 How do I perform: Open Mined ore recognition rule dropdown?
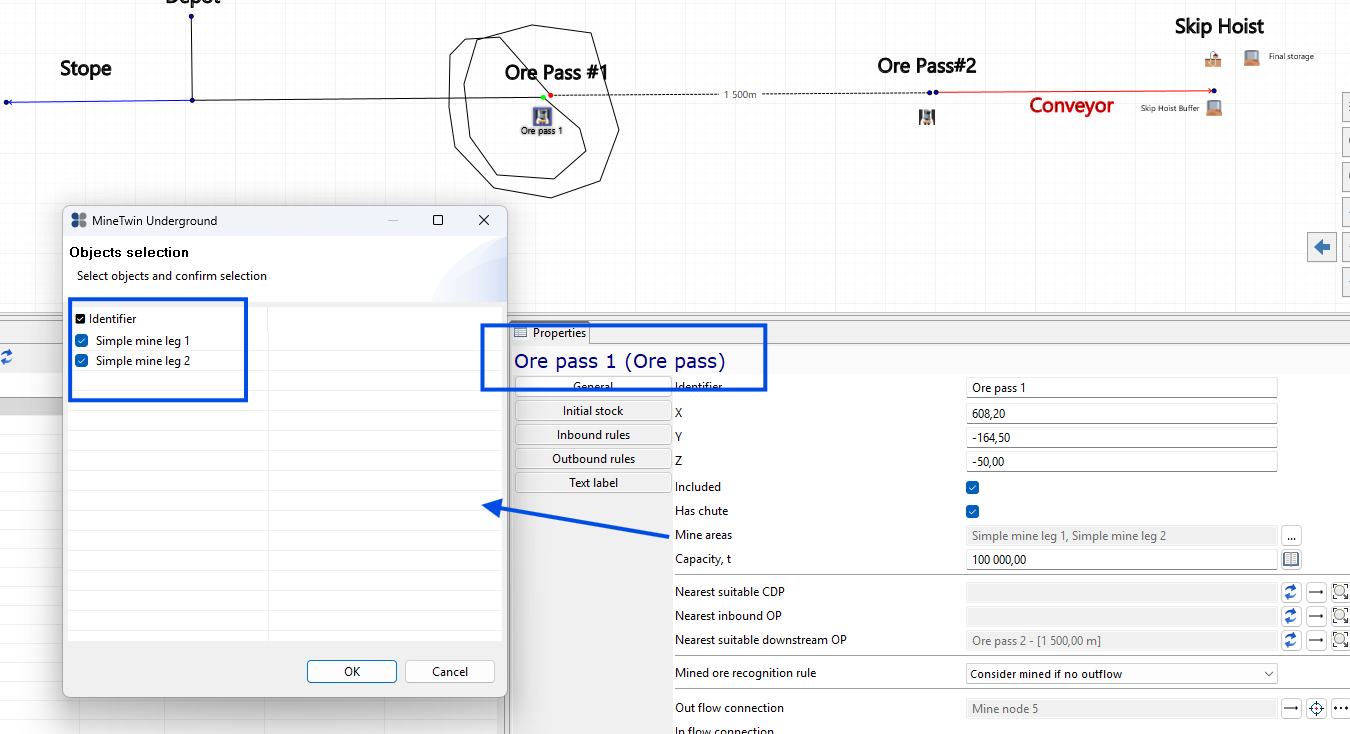[1122, 674]
